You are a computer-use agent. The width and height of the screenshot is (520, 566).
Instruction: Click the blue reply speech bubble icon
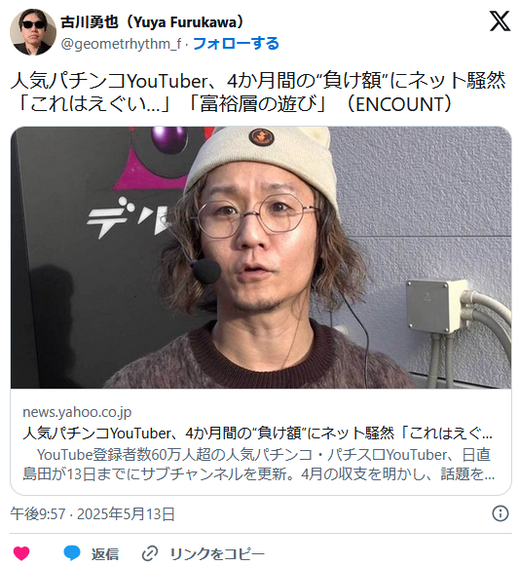tap(72, 553)
